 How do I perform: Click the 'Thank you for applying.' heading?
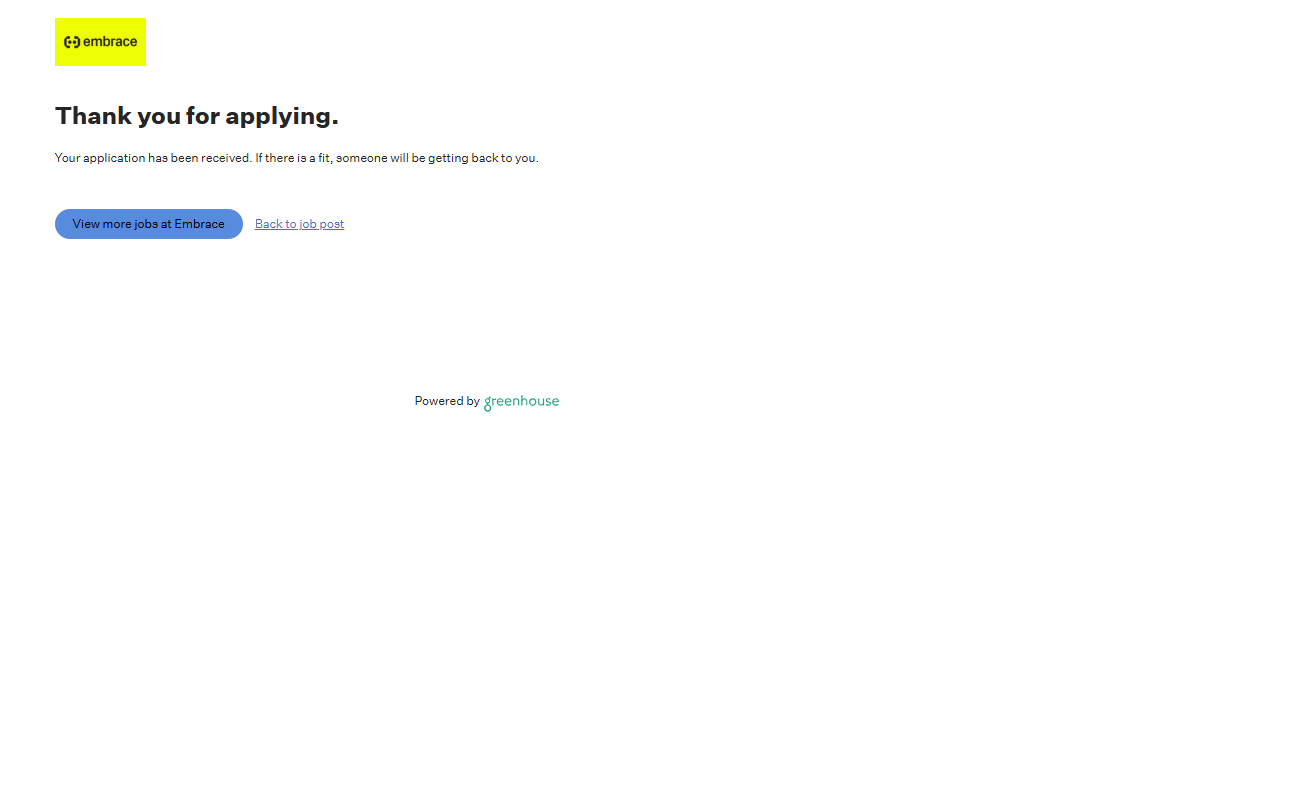click(196, 116)
